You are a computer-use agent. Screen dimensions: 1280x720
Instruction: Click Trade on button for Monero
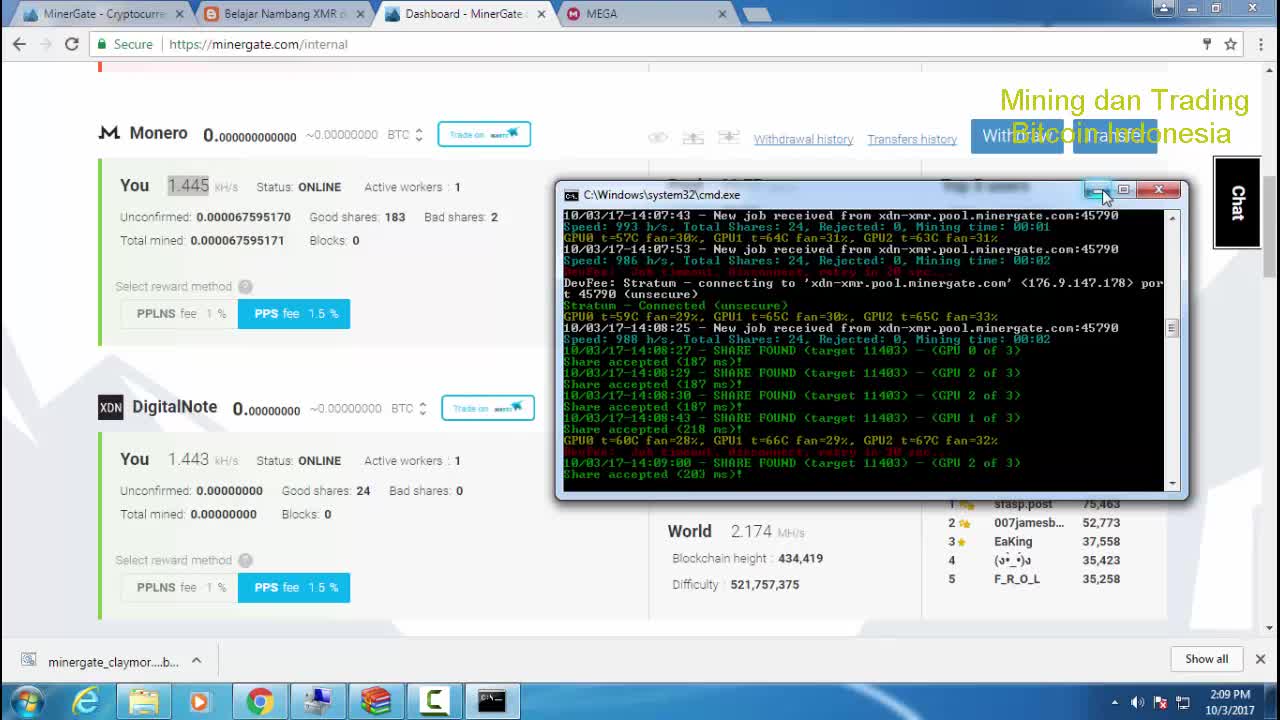point(484,134)
